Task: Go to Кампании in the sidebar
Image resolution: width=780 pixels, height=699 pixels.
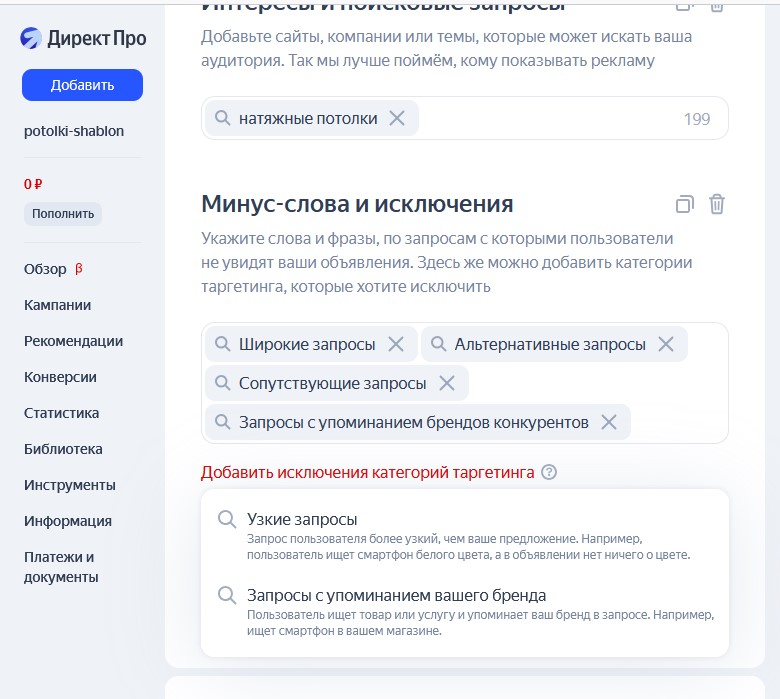Action: [x=57, y=305]
